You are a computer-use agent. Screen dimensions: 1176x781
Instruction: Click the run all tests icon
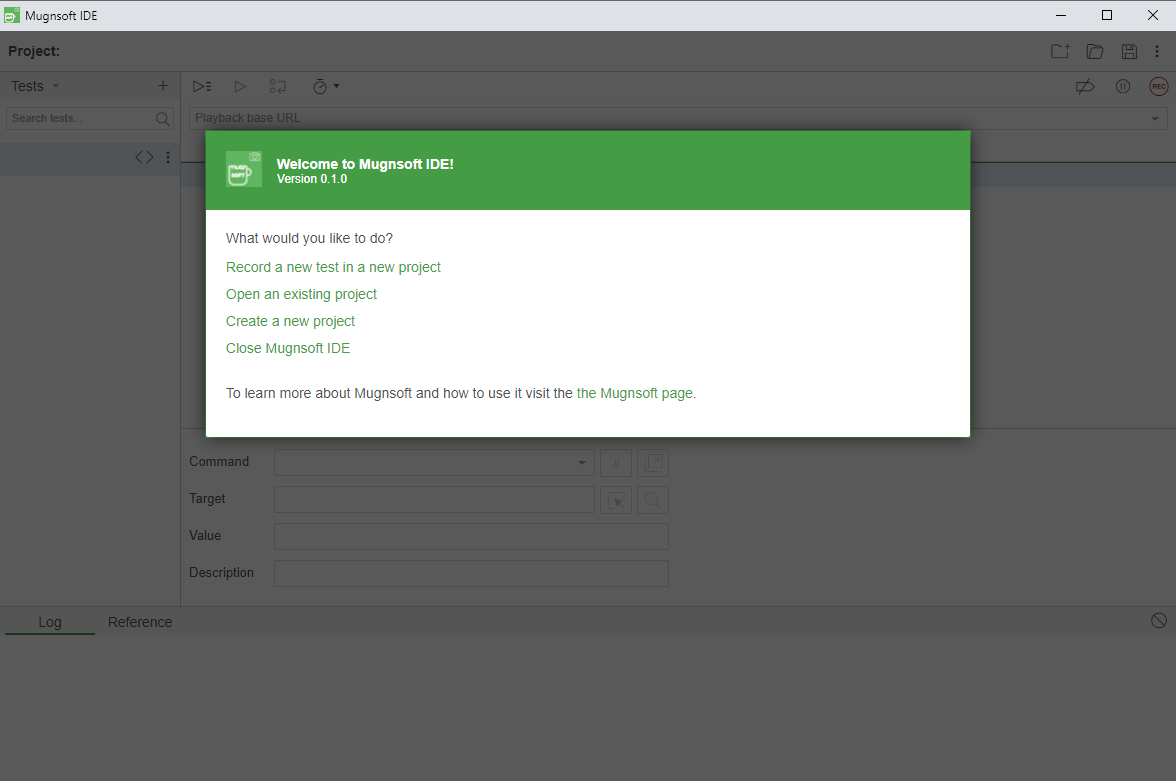click(202, 86)
